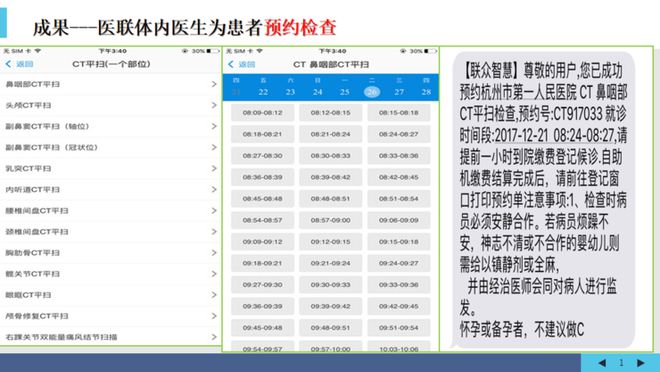The image size is (660, 372).
Task: Select the 09:42-09:45 slot
Action: click(x=399, y=306)
